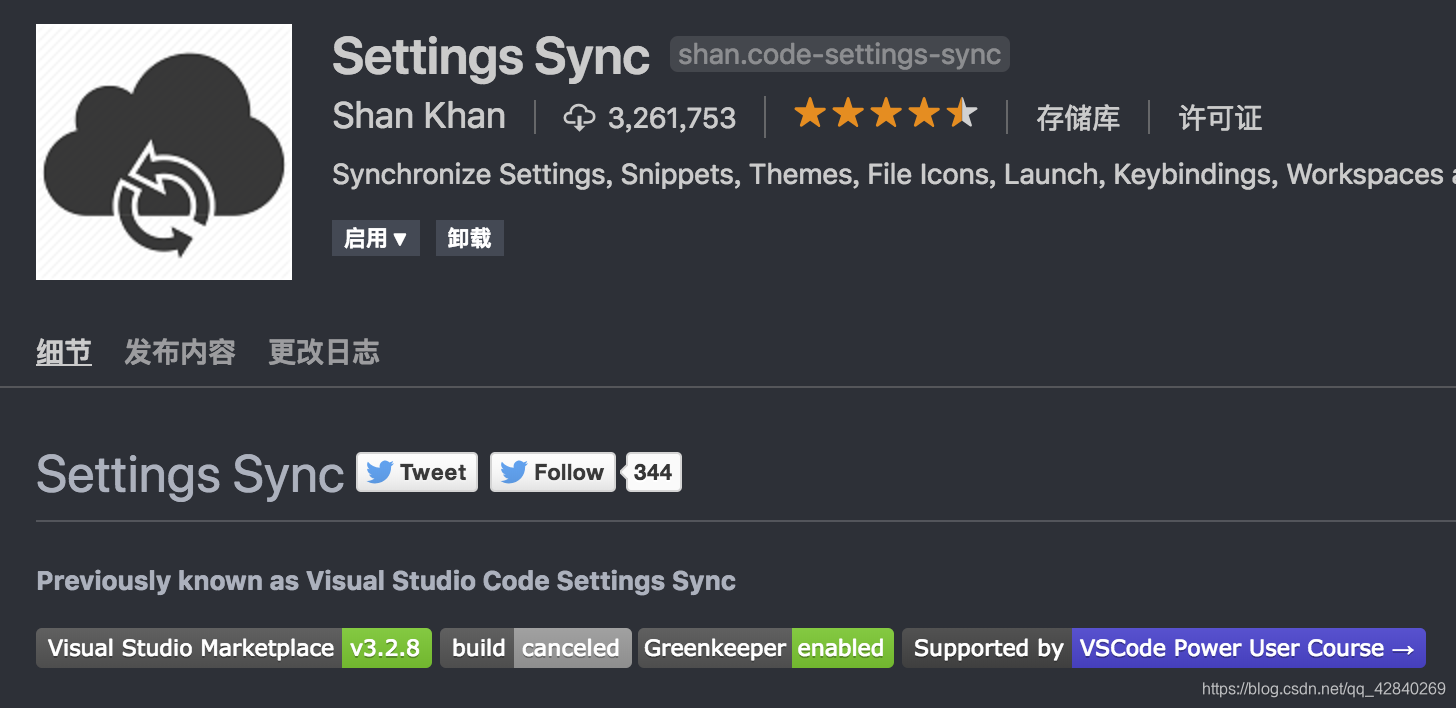Click the shan.code-settings-sync identifier label
The height and width of the screenshot is (708, 1456).
click(840, 54)
